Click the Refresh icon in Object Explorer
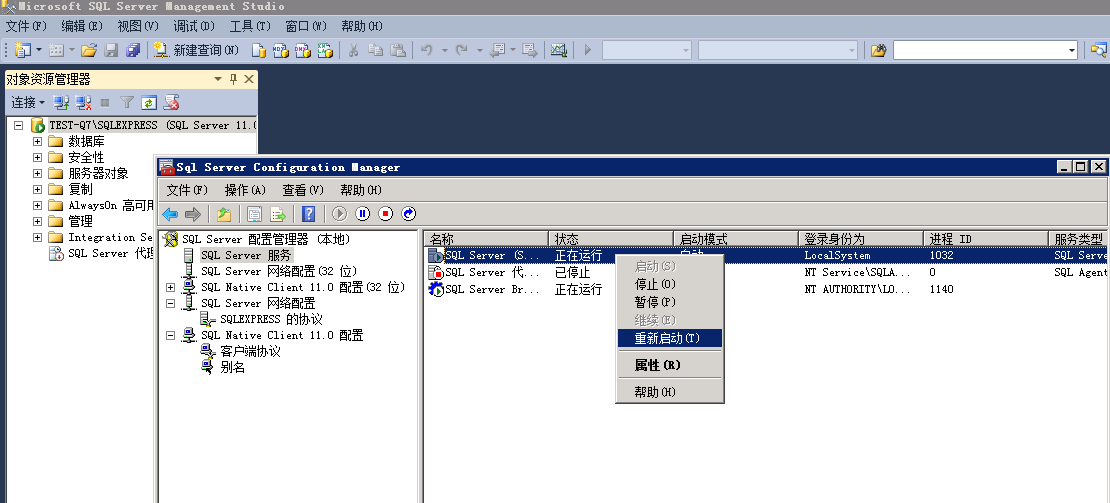The image size is (1110, 503). 148,103
